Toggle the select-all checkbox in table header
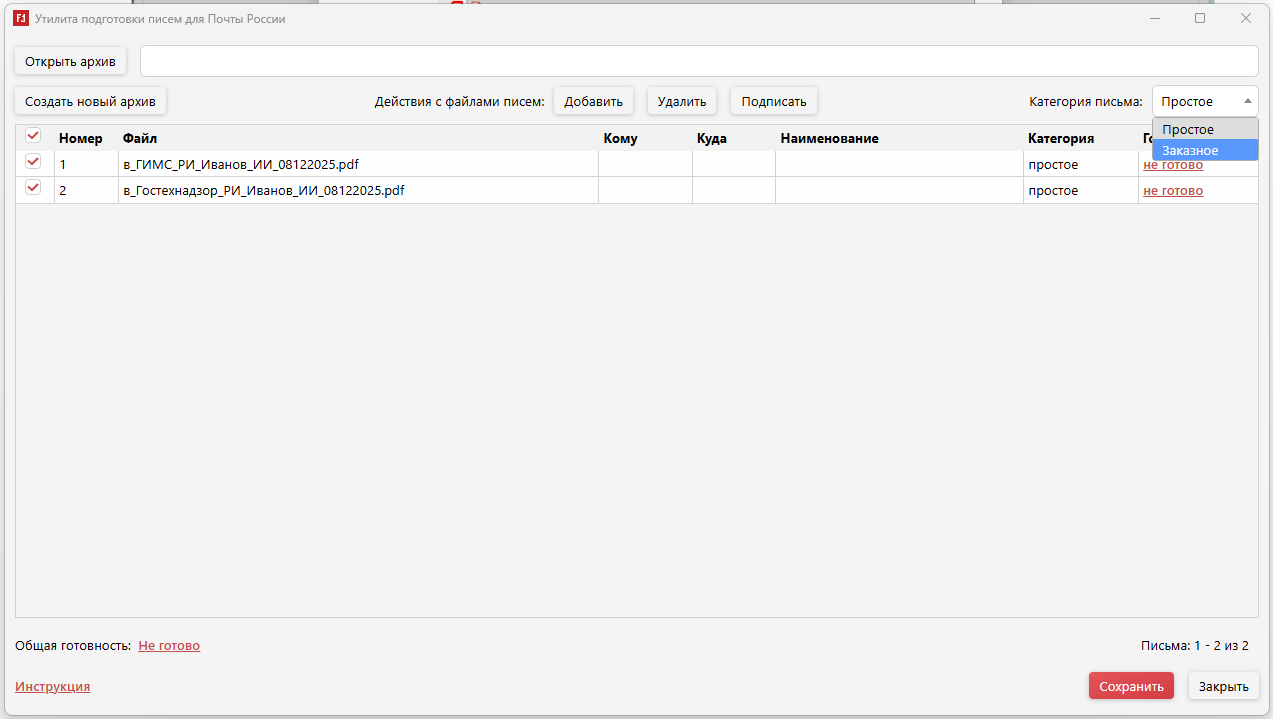This screenshot has height=719, width=1273. point(33,136)
